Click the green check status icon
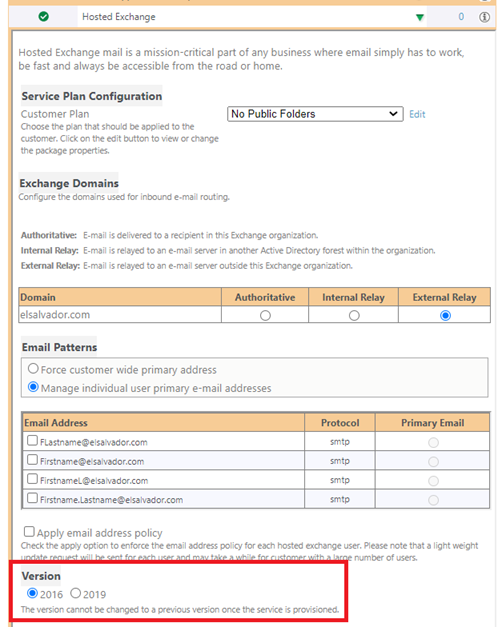The height and width of the screenshot is (627, 498). point(44,17)
